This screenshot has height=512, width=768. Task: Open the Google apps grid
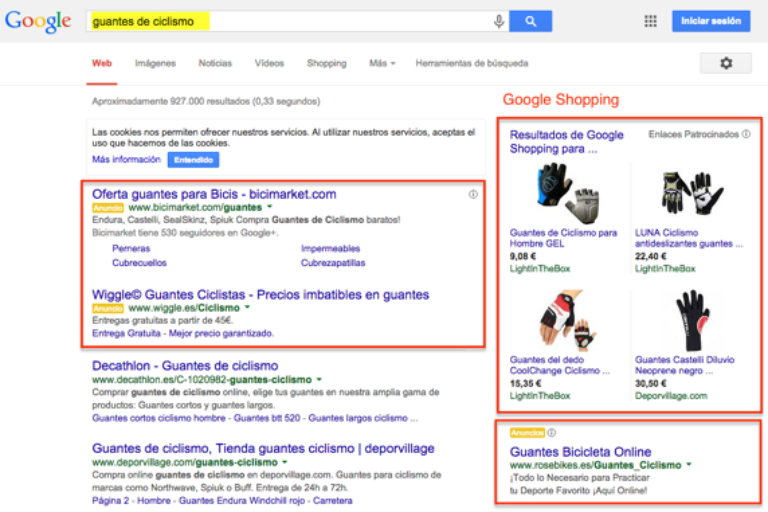tap(651, 21)
